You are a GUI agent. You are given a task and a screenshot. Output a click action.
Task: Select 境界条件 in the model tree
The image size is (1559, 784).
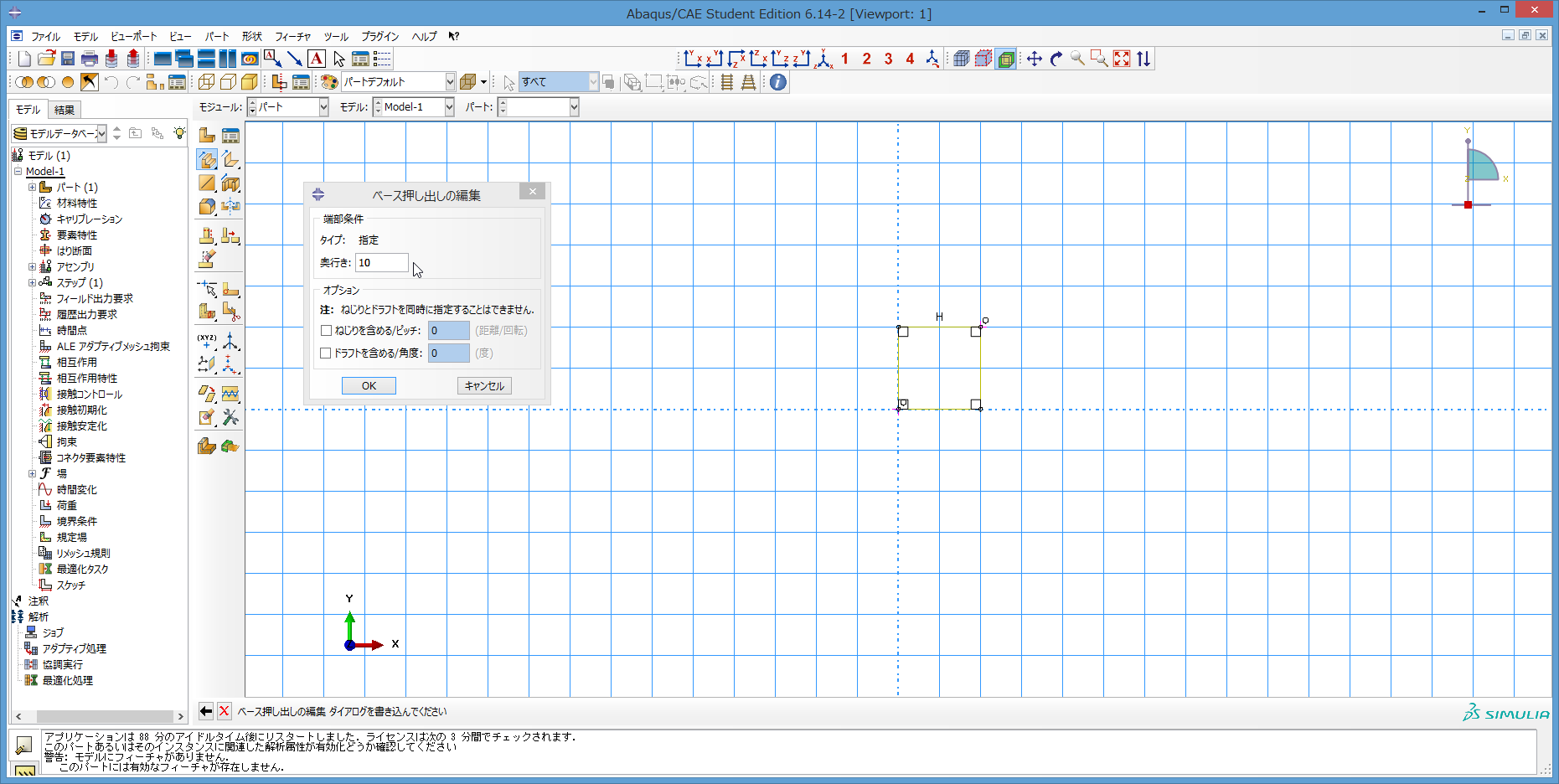point(77,522)
